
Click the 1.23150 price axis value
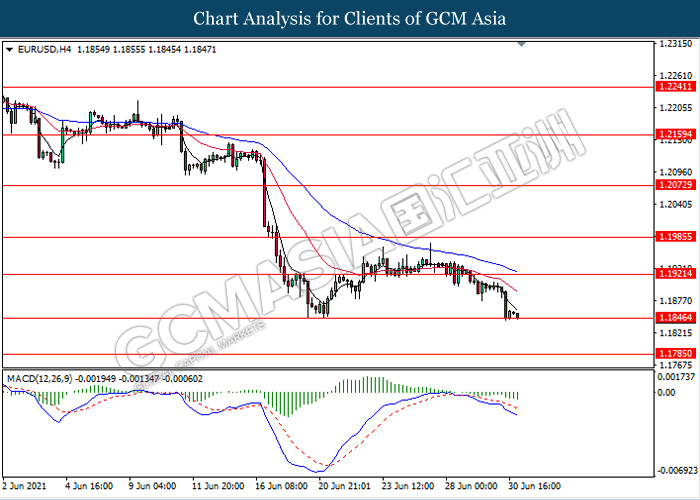(675, 44)
